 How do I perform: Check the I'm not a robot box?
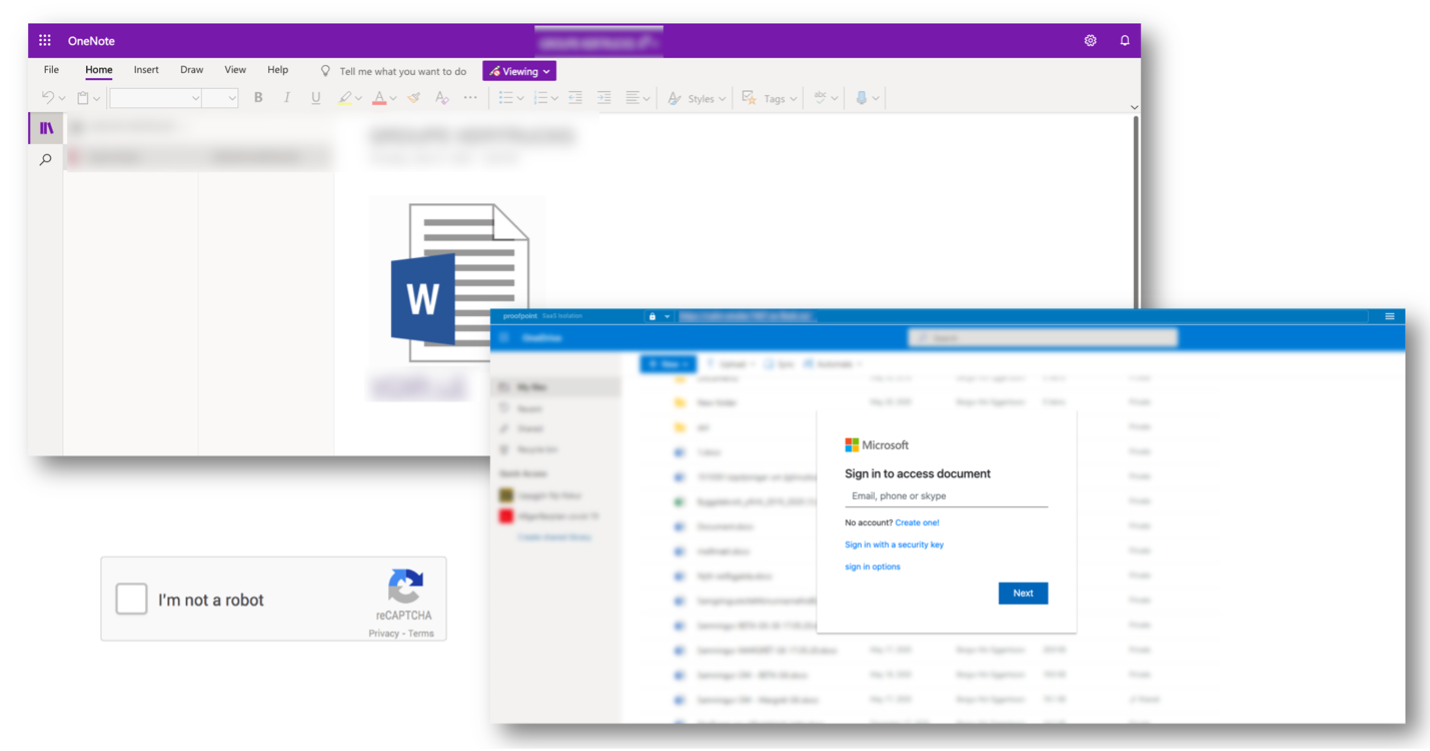(131, 599)
